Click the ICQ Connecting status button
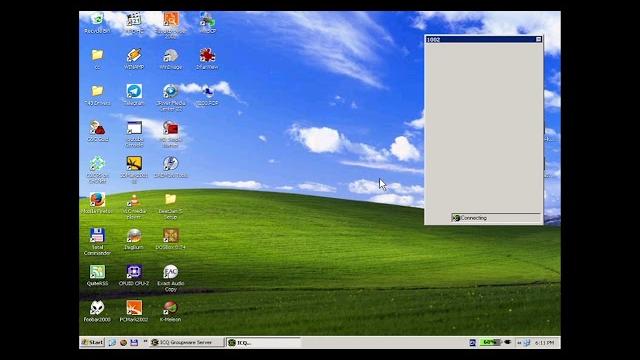The height and width of the screenshot is (360, 640). point(496,218)
